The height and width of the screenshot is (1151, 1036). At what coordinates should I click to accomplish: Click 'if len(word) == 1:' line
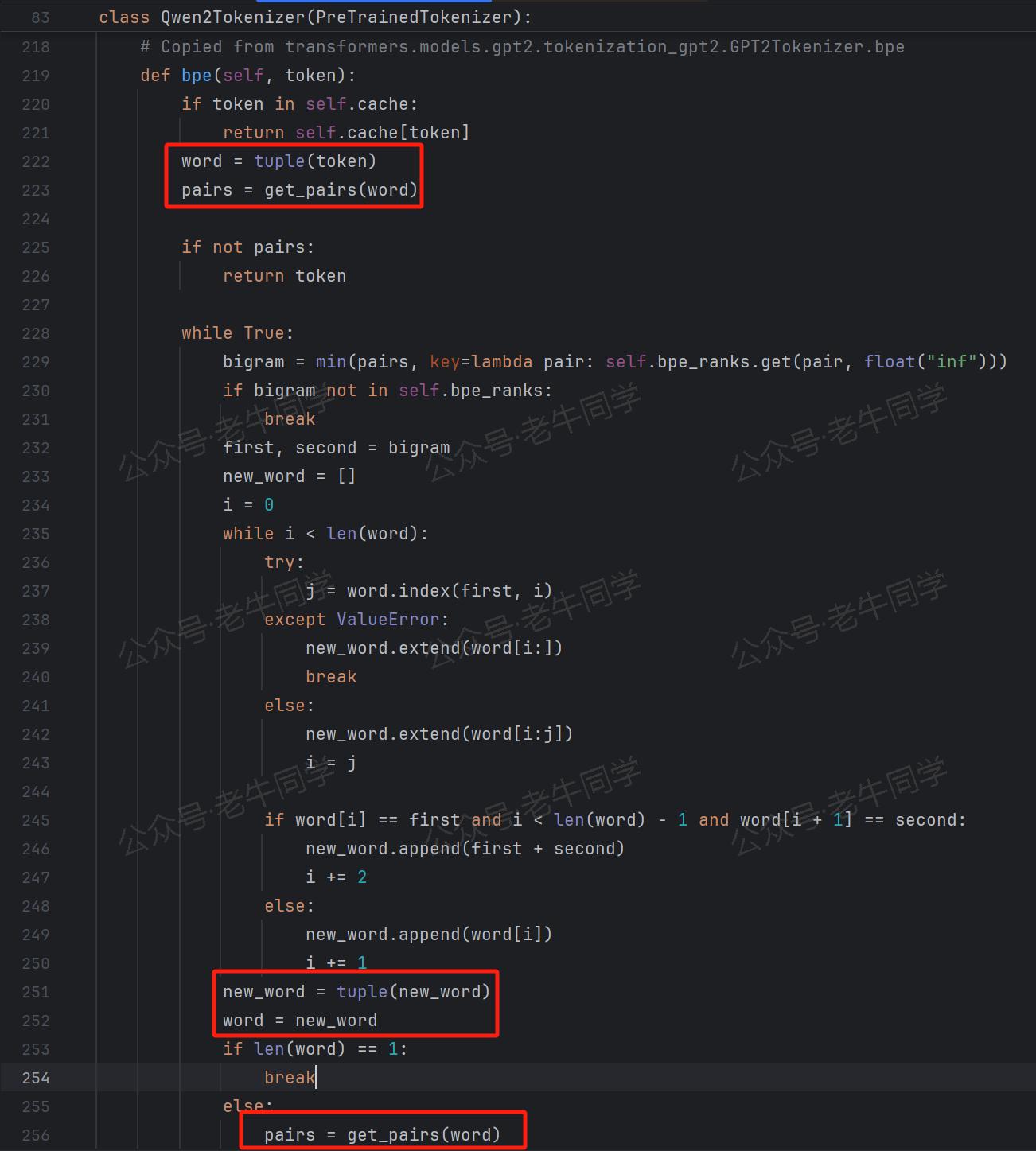315,1049
